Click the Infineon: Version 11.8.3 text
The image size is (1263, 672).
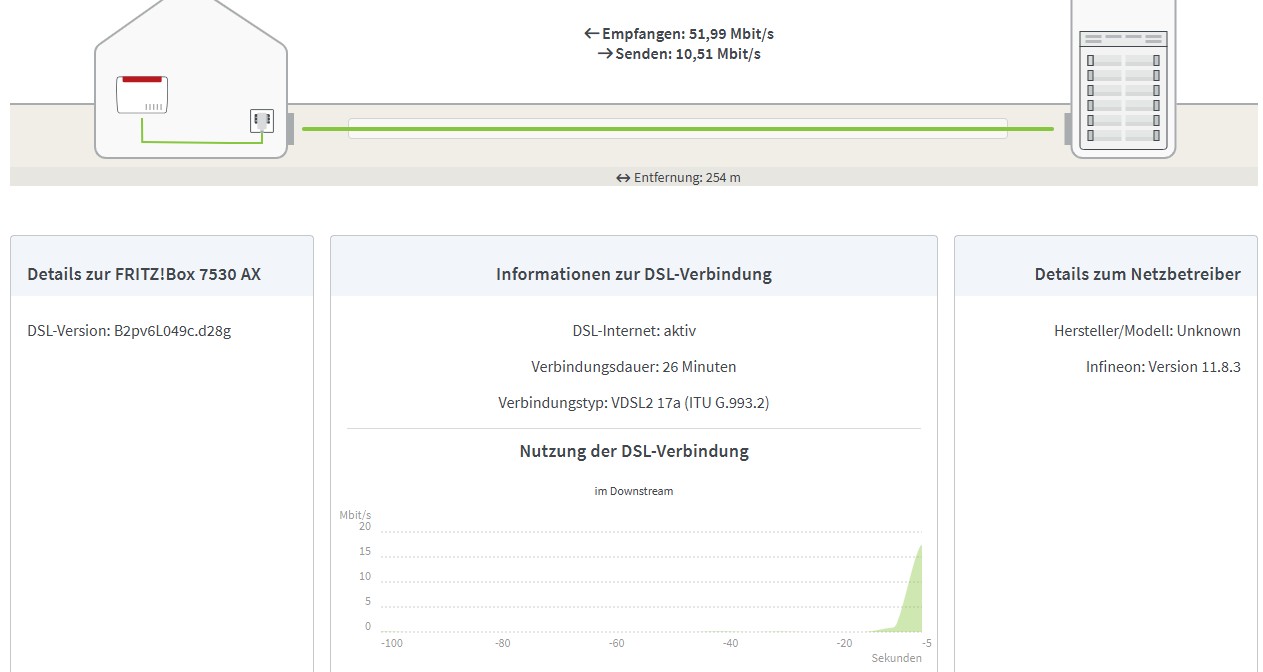[x=1162, y=367]
